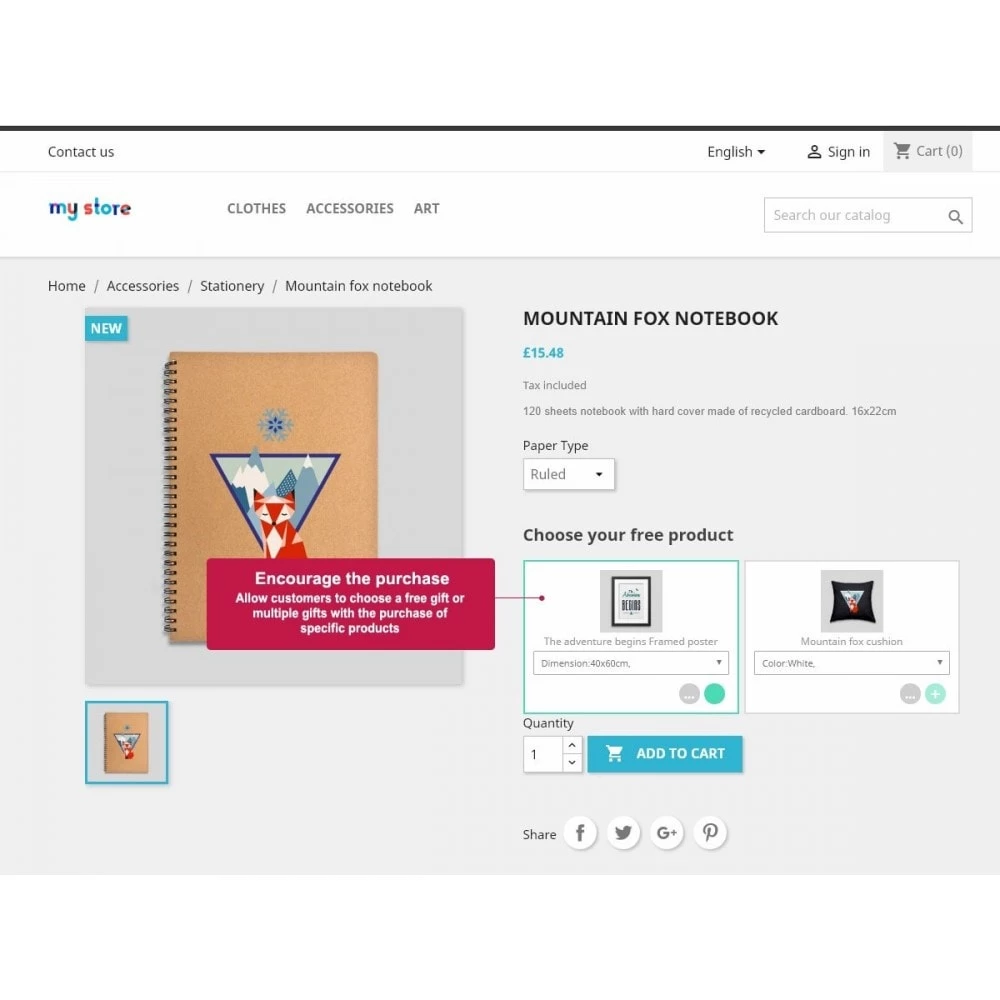Viewport: 1000px width, 1000px height.
Task: Share product on Twitter icon
Action: tap(623, 833)
